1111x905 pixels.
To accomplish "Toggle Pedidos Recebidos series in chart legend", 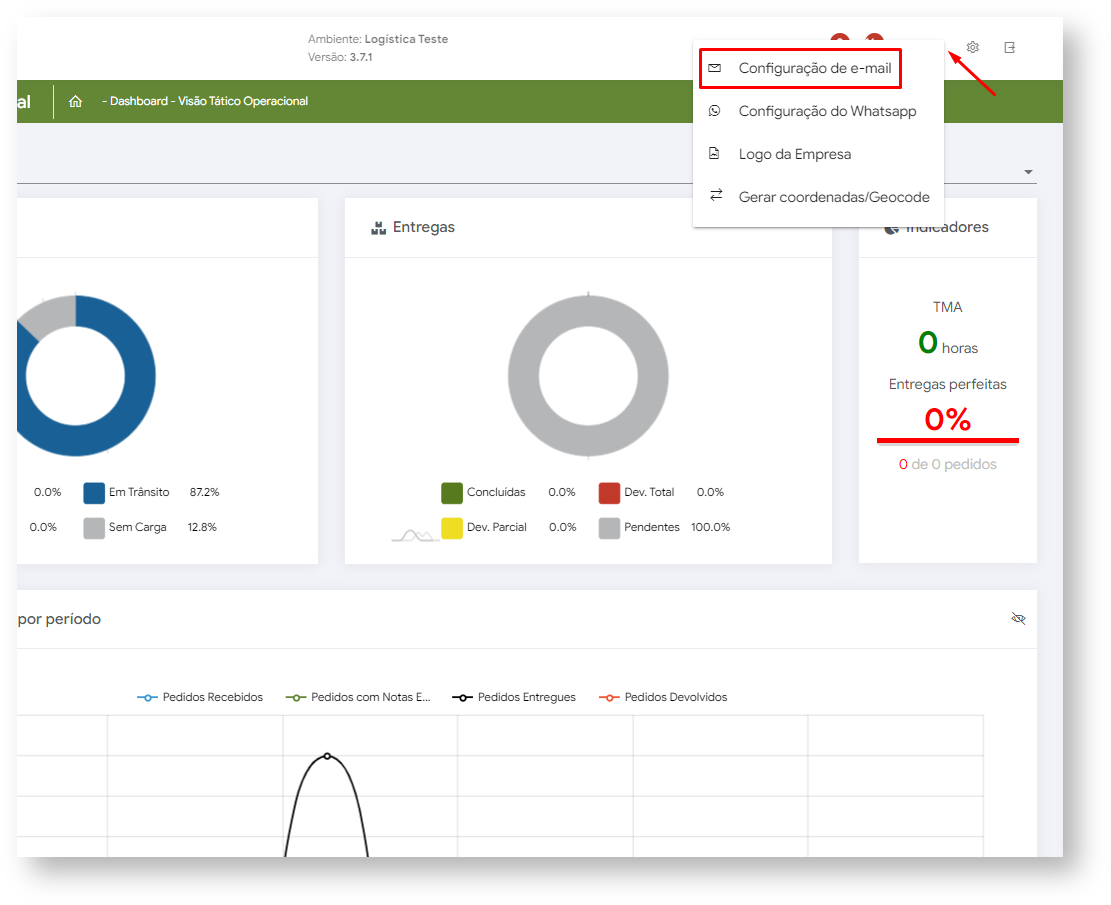I will tap(200, 697).
